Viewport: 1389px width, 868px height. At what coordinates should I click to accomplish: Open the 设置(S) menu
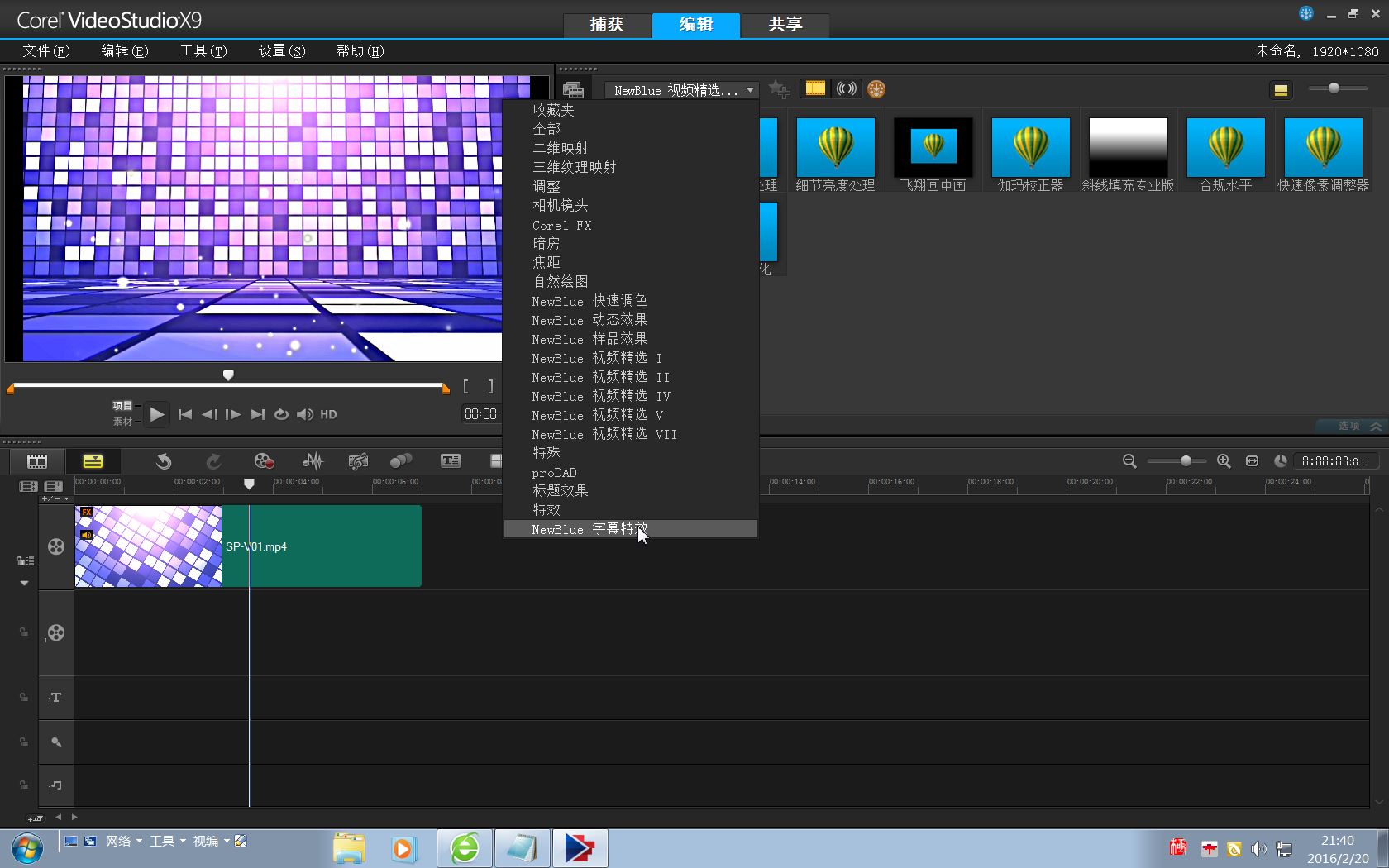tap(282, 50)
